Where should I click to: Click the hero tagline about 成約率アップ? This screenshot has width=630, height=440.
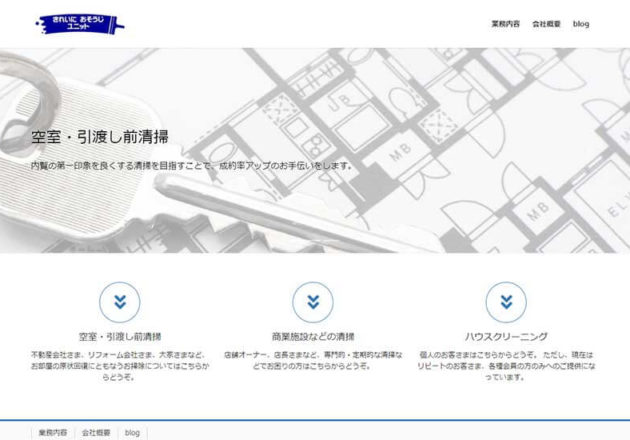pyautogui.click(x=192, y=165)
